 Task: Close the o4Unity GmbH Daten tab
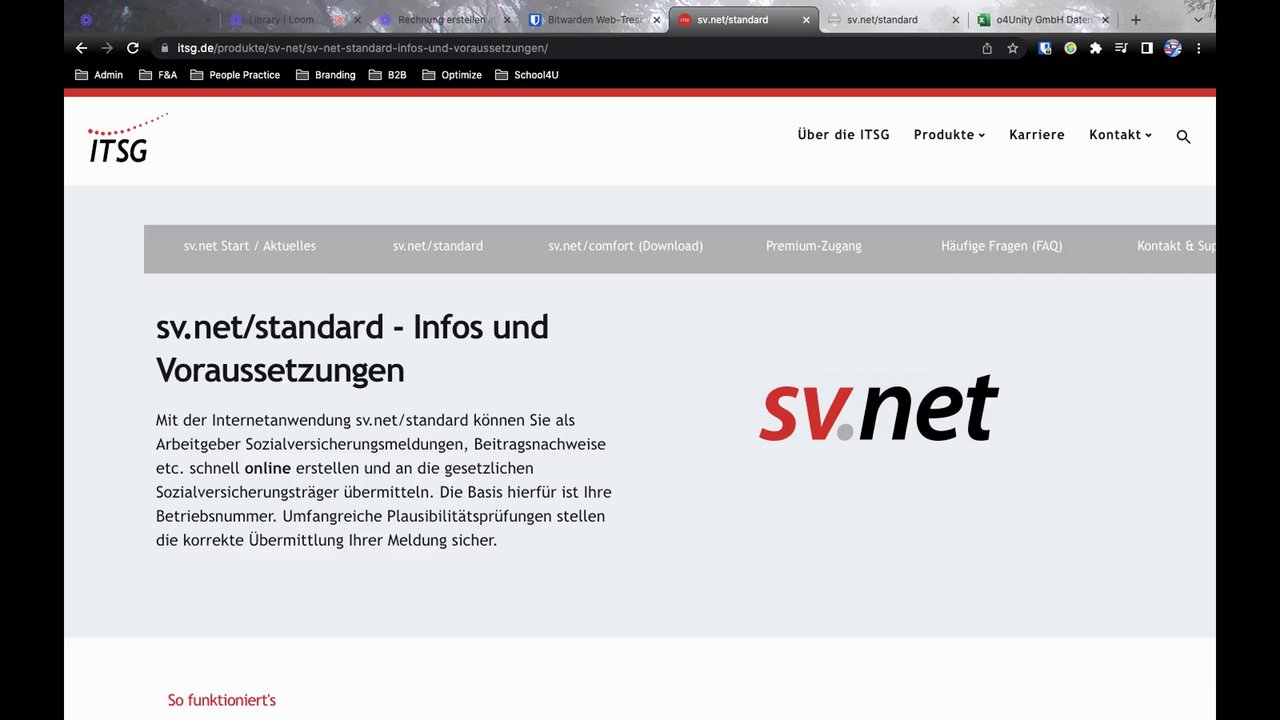[1105, 20]
